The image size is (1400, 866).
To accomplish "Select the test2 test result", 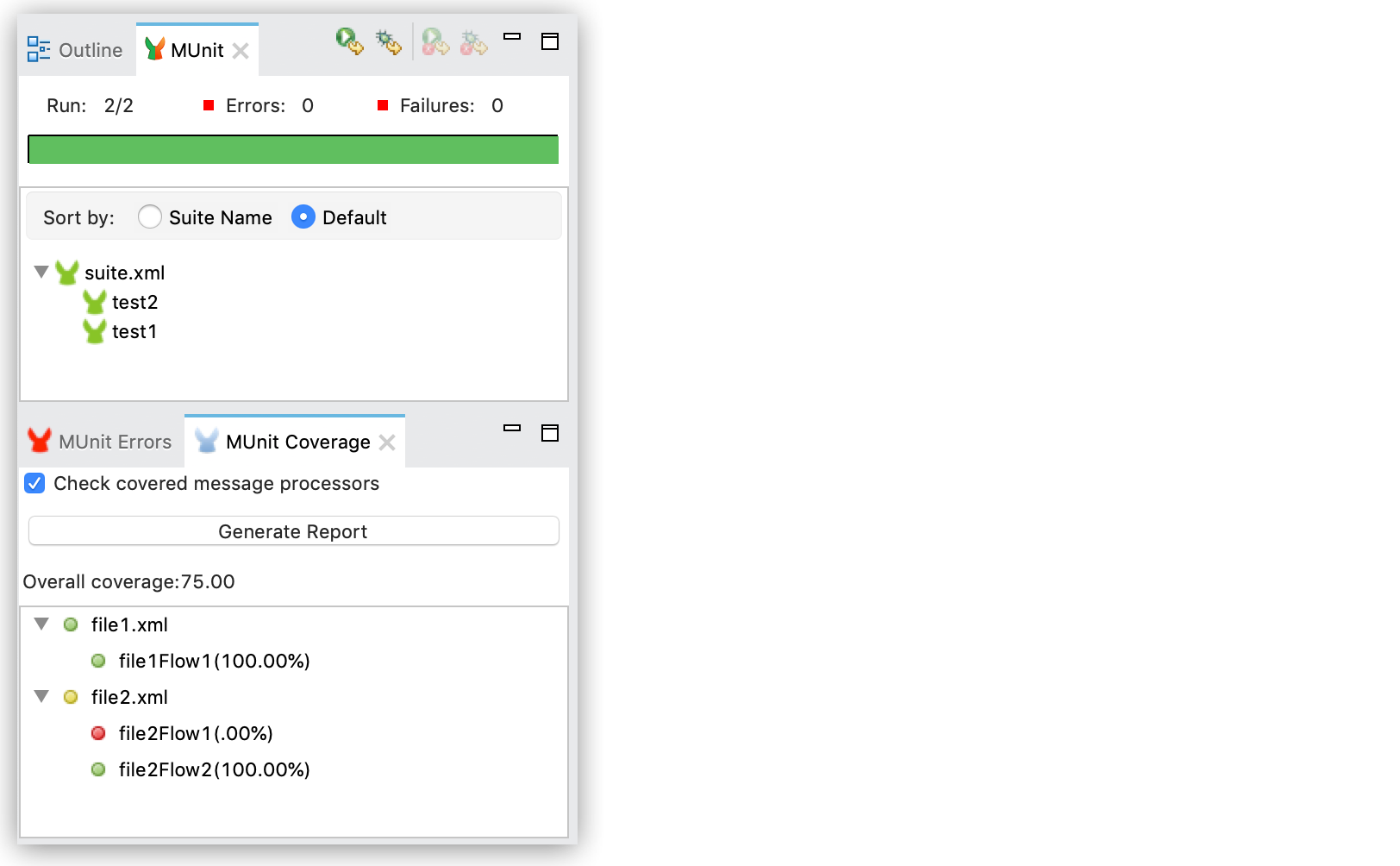I will 134,303.
